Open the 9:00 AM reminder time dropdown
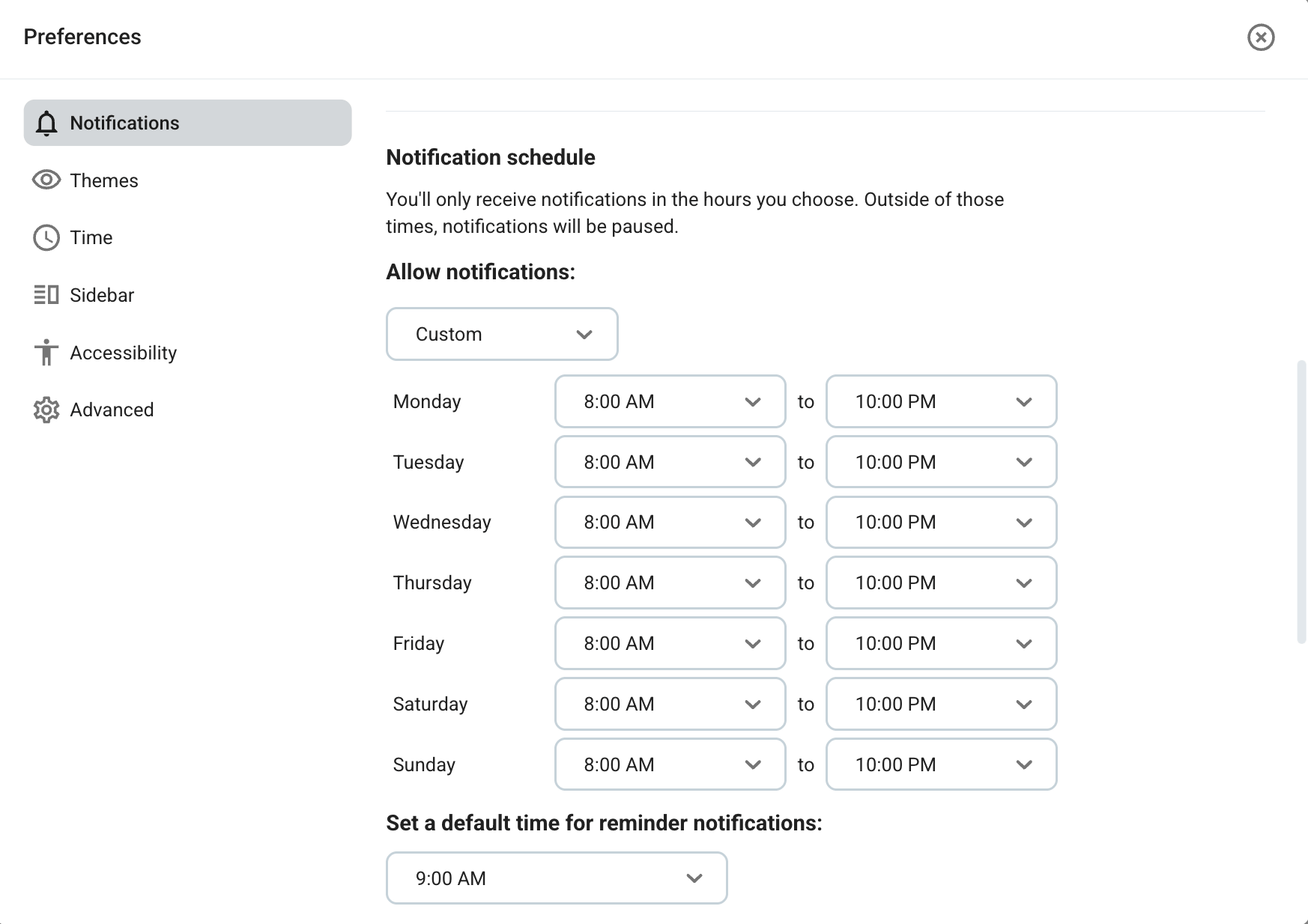 [x=557, y=878]
